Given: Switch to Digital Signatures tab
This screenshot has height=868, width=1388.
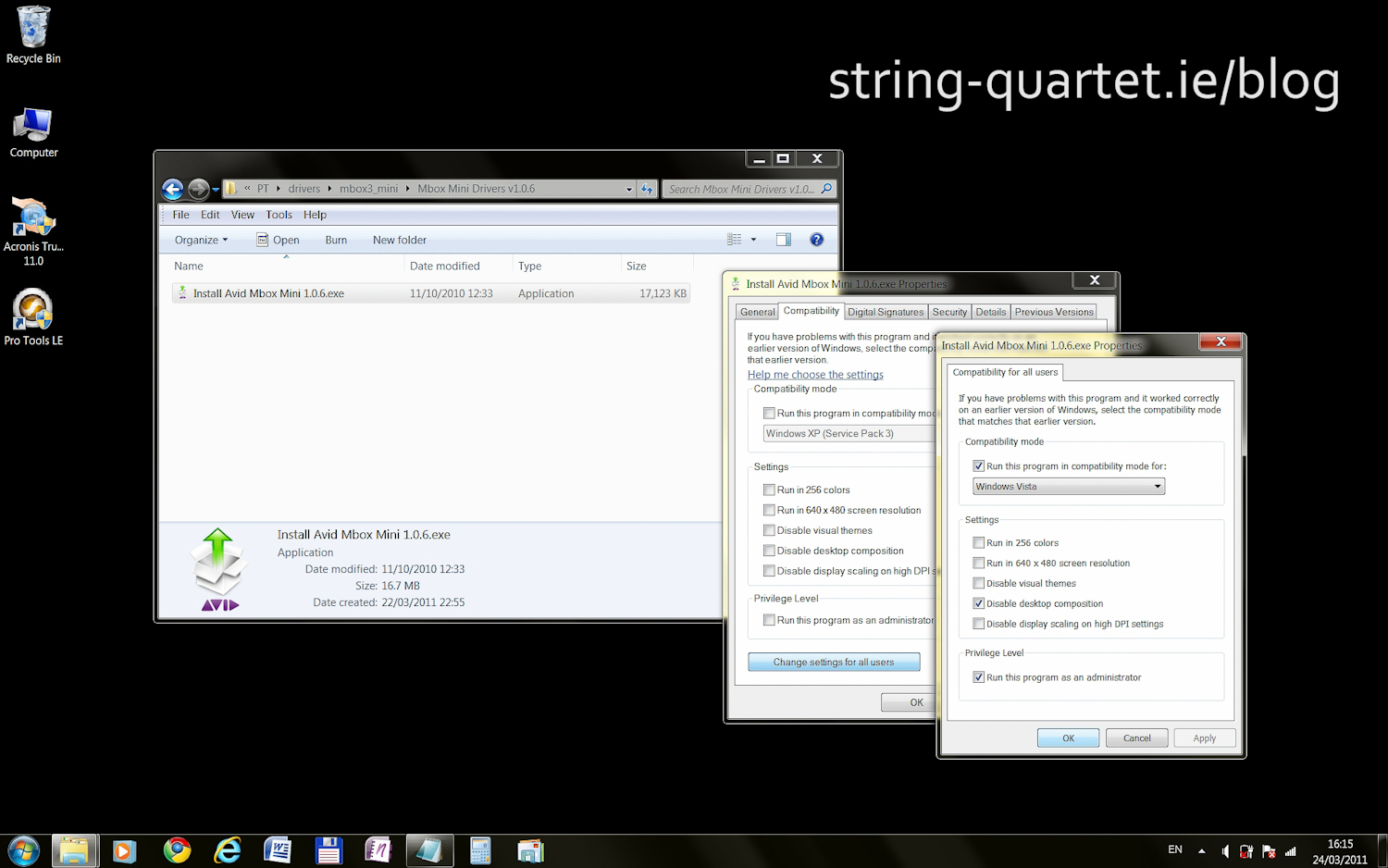Looking at the screenshot, I should [x=886, y=312].
